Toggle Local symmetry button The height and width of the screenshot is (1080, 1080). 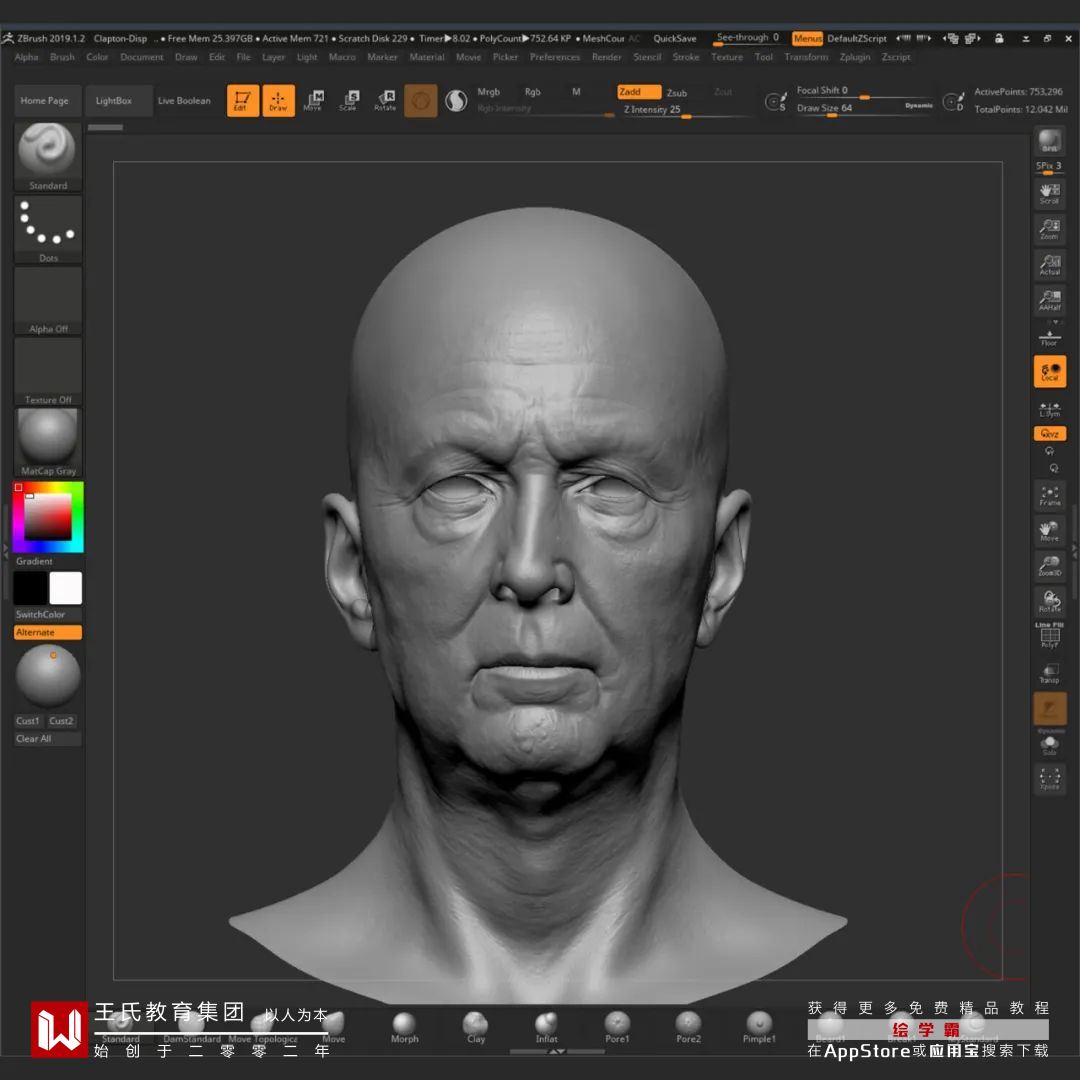click(1050, 372)
